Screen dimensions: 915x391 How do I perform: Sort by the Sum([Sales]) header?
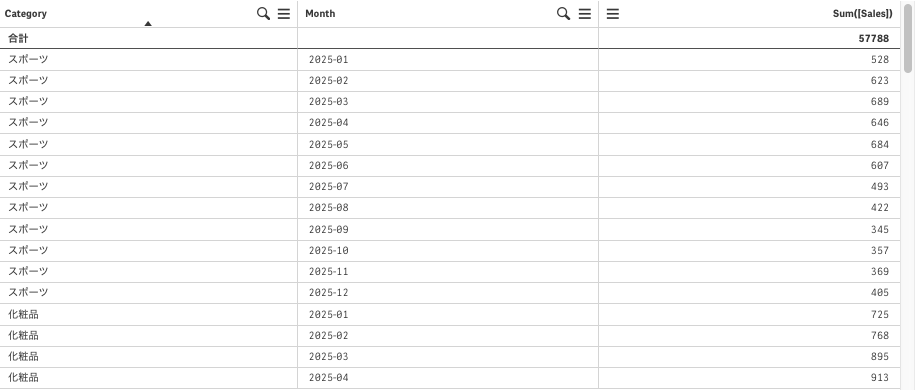[862, 13]
